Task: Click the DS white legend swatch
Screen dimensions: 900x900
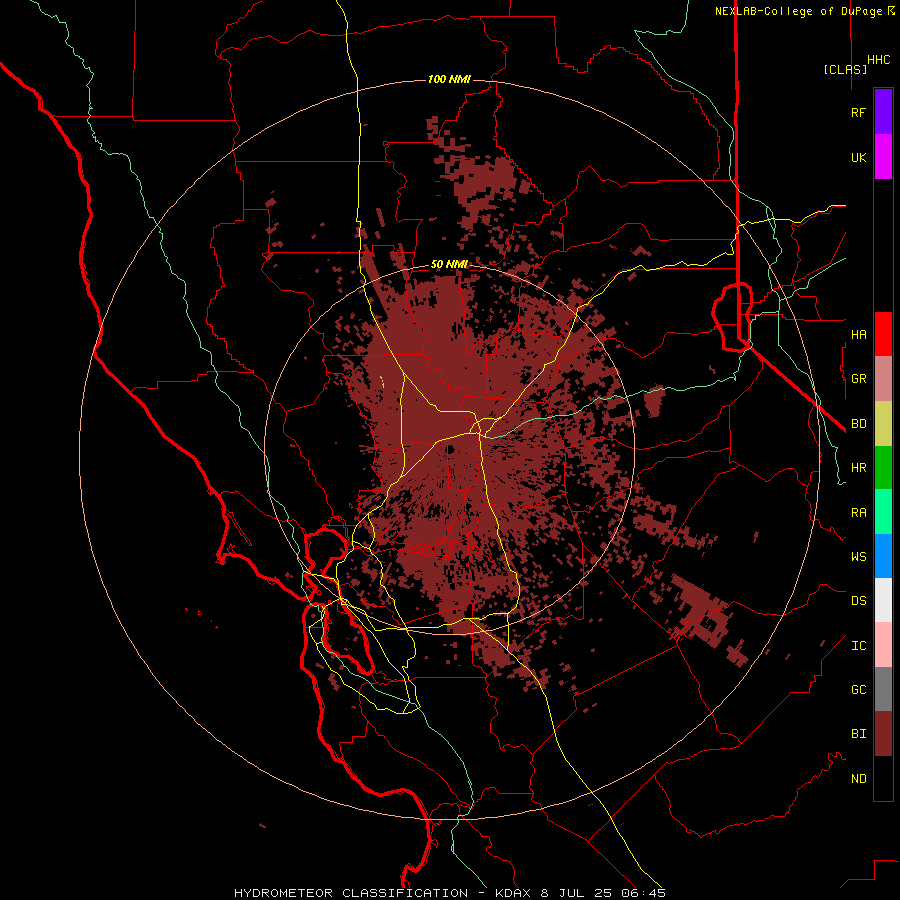Action: (883, 600)
